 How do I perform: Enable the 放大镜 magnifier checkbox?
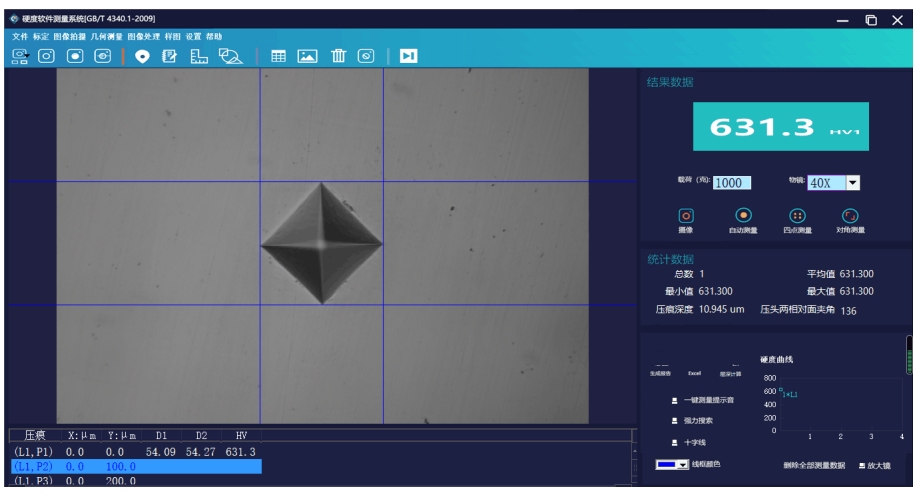[x=862, y=466]
